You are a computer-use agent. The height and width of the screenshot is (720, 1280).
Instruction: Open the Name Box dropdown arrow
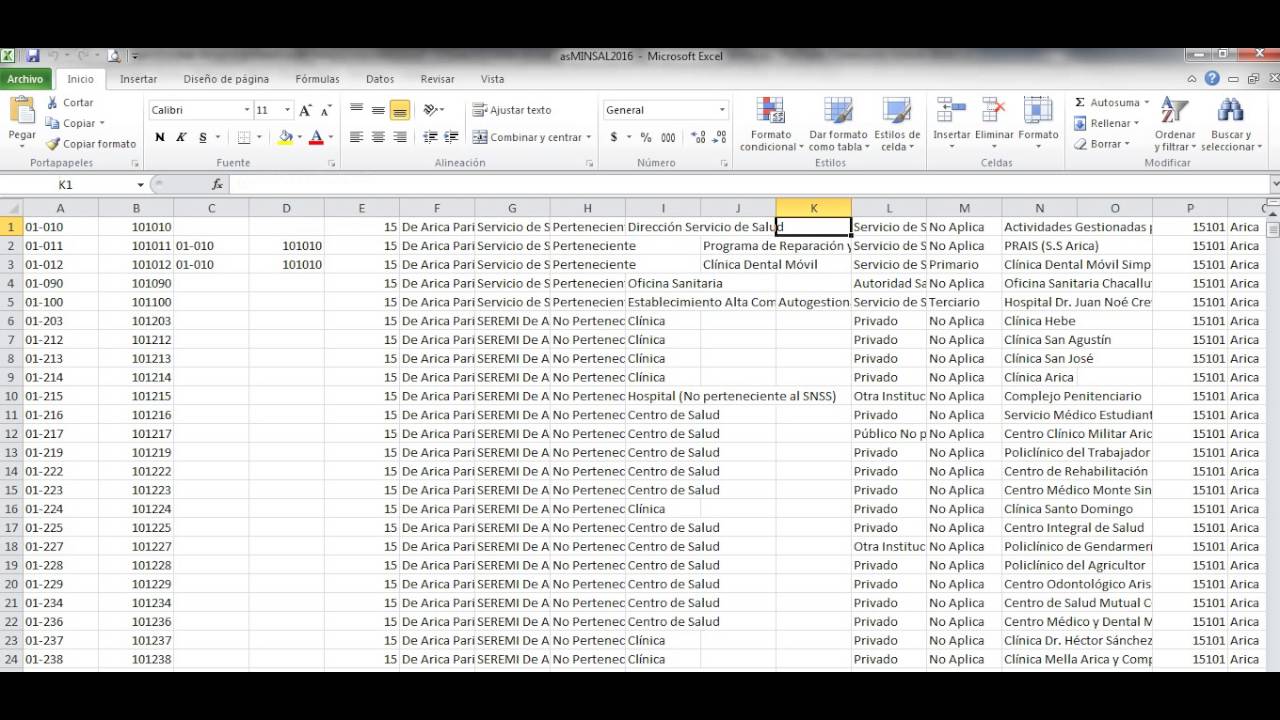click(140, 185)
